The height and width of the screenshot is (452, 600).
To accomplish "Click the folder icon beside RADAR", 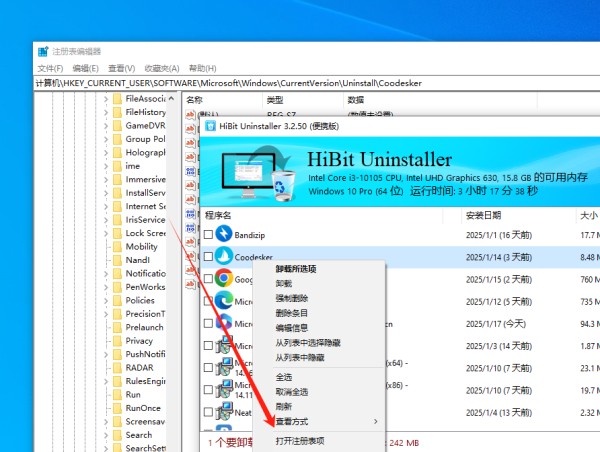I will click(117, 368).
